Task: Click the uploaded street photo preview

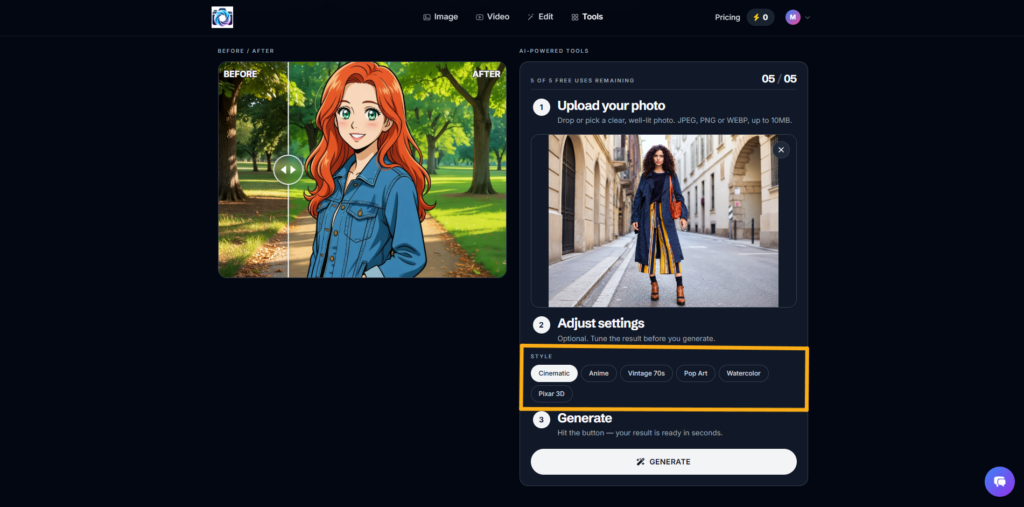Action: pos(663,221)
